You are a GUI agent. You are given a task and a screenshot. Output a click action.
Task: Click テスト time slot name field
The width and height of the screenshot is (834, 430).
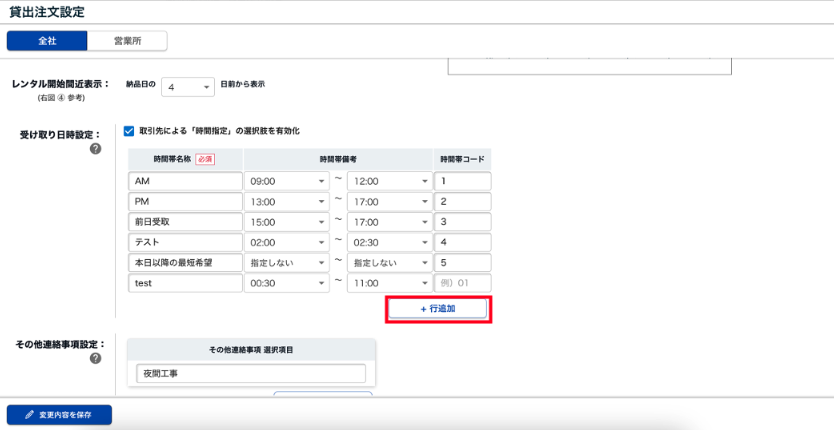(x=186, y=242)
